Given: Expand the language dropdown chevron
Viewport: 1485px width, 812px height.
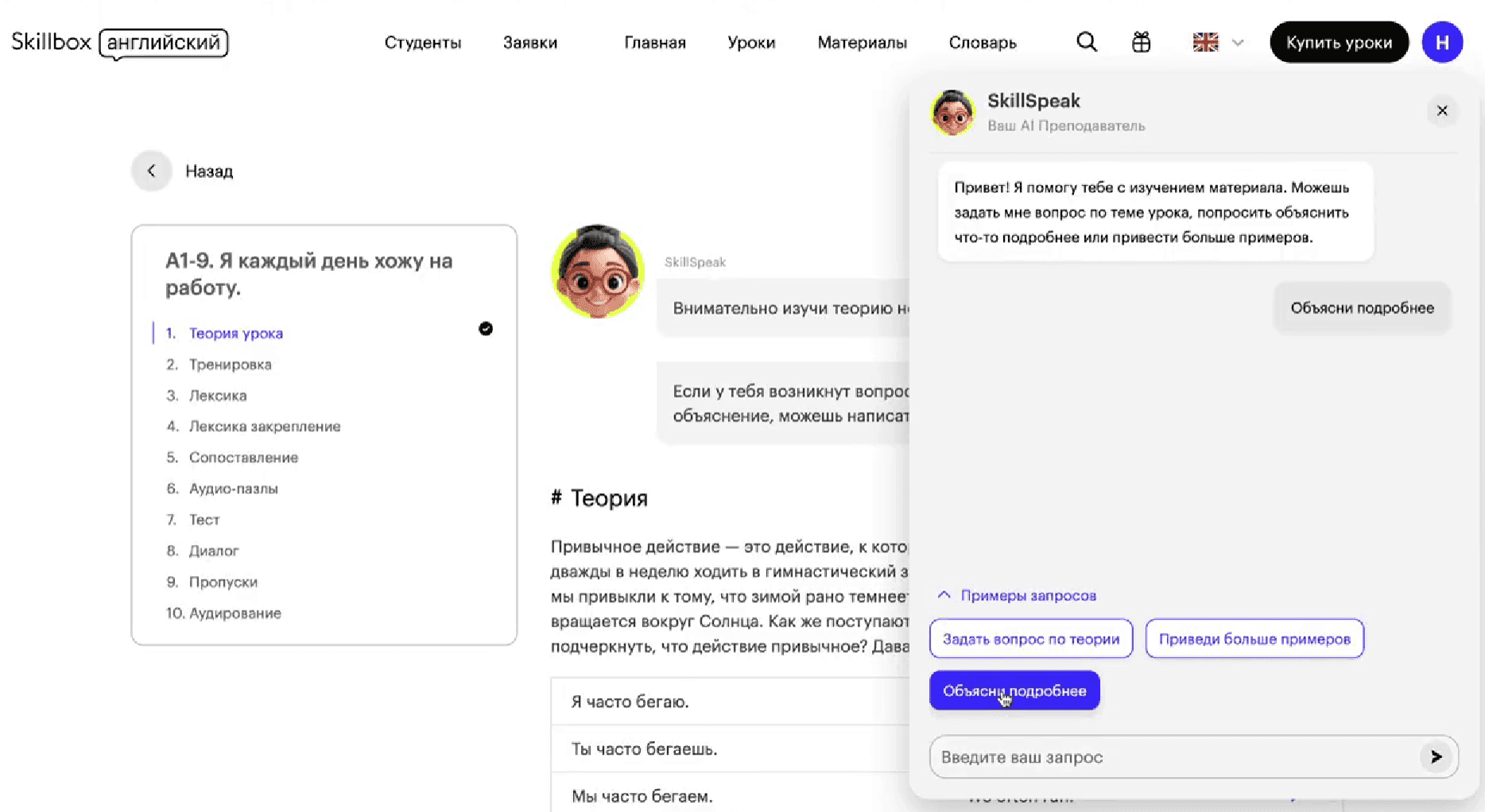Looking at the screenshot, I should [1238, 43].
